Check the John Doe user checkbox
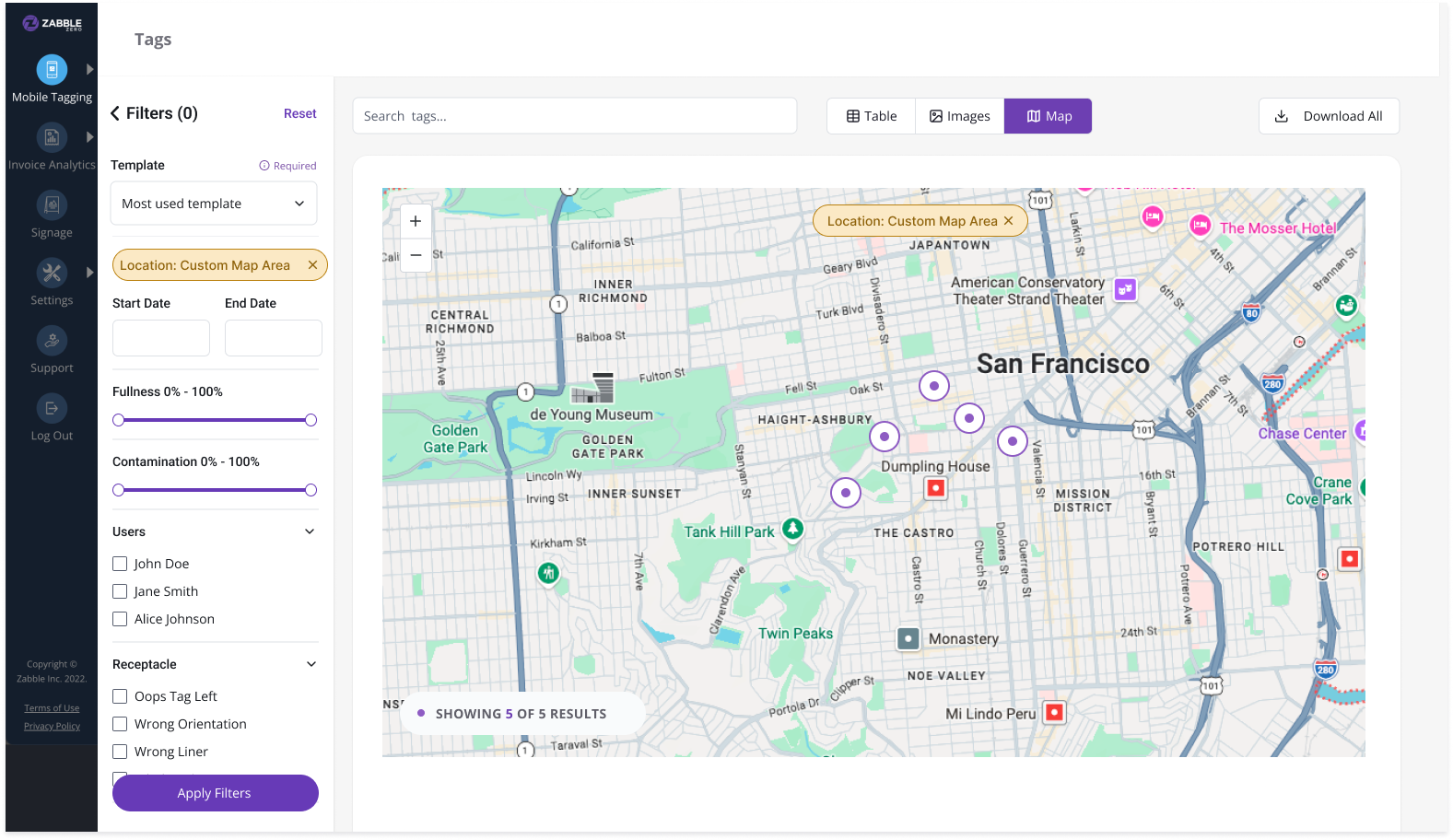Viewport: 1453px width, 840px height. pos(120,564)
